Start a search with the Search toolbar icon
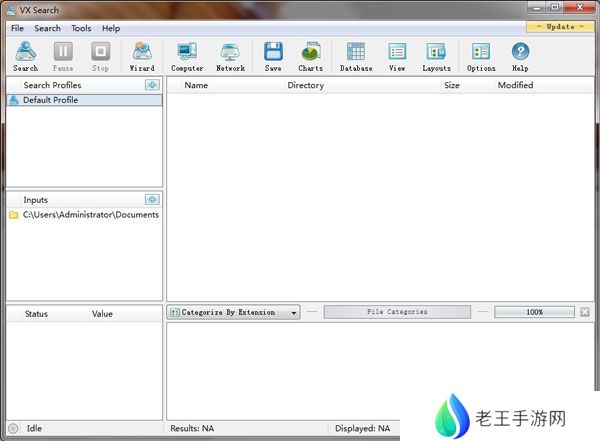The width and height of the screenshot is (600, 441). click(x=26, y=57)
